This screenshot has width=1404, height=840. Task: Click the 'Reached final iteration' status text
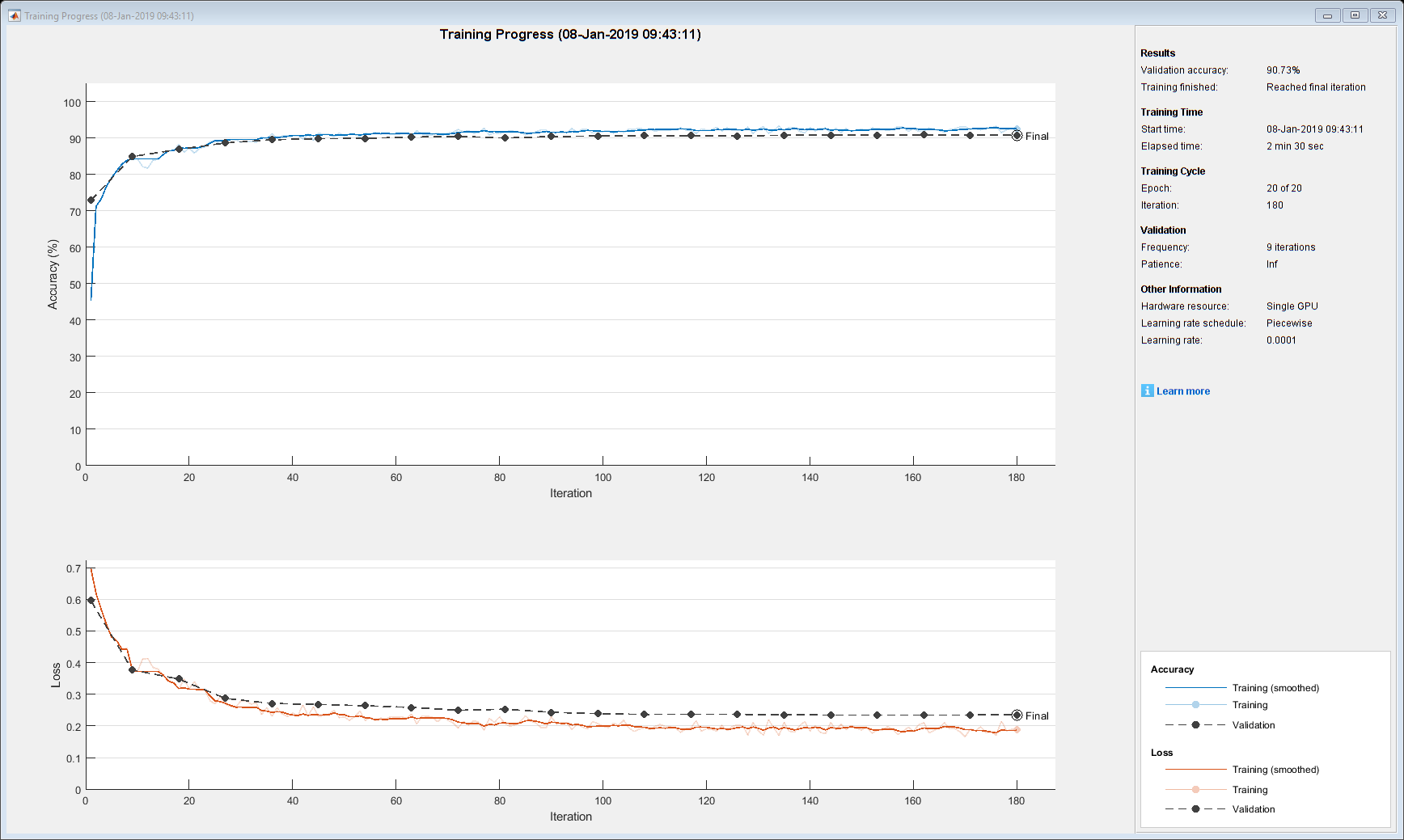[1316, 87]
